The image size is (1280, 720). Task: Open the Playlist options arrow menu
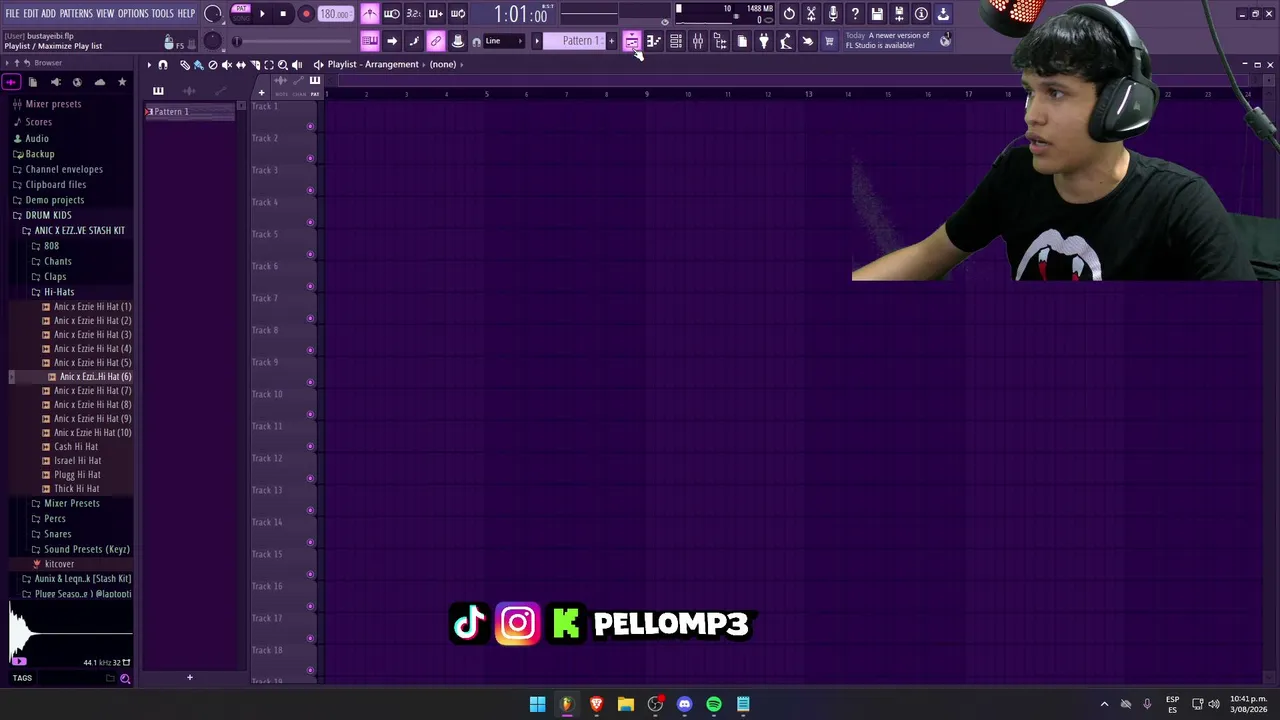[149, 65]
